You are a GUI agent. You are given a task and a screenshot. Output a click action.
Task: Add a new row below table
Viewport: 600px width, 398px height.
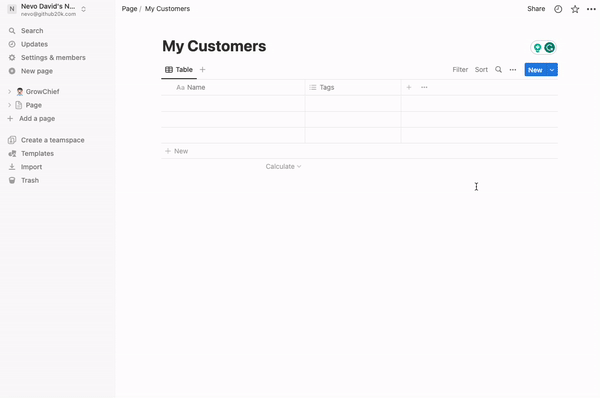coord(359,151)
